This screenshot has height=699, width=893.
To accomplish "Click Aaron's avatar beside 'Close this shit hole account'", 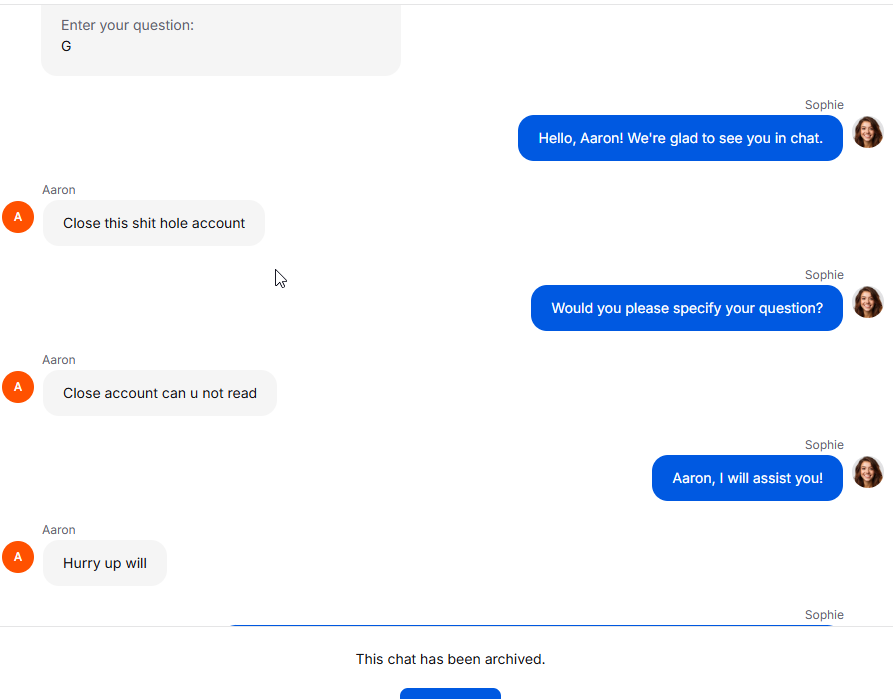I will coord(18,217).
